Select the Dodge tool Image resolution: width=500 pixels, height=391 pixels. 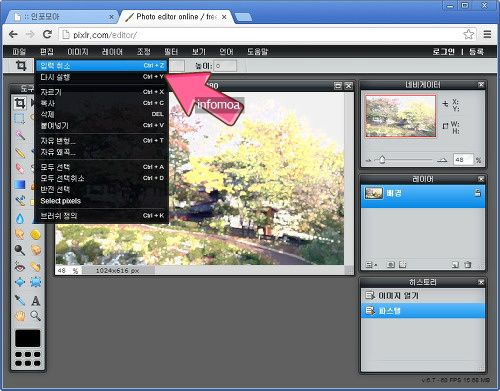pos(20,250)
